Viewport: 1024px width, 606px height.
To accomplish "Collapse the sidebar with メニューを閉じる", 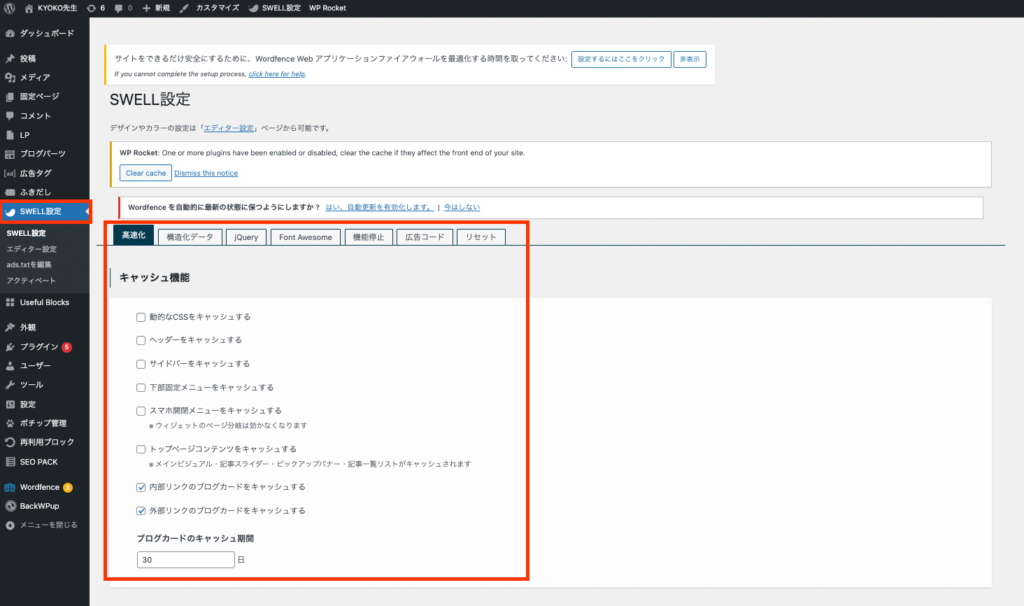I will tap(44, 525).
